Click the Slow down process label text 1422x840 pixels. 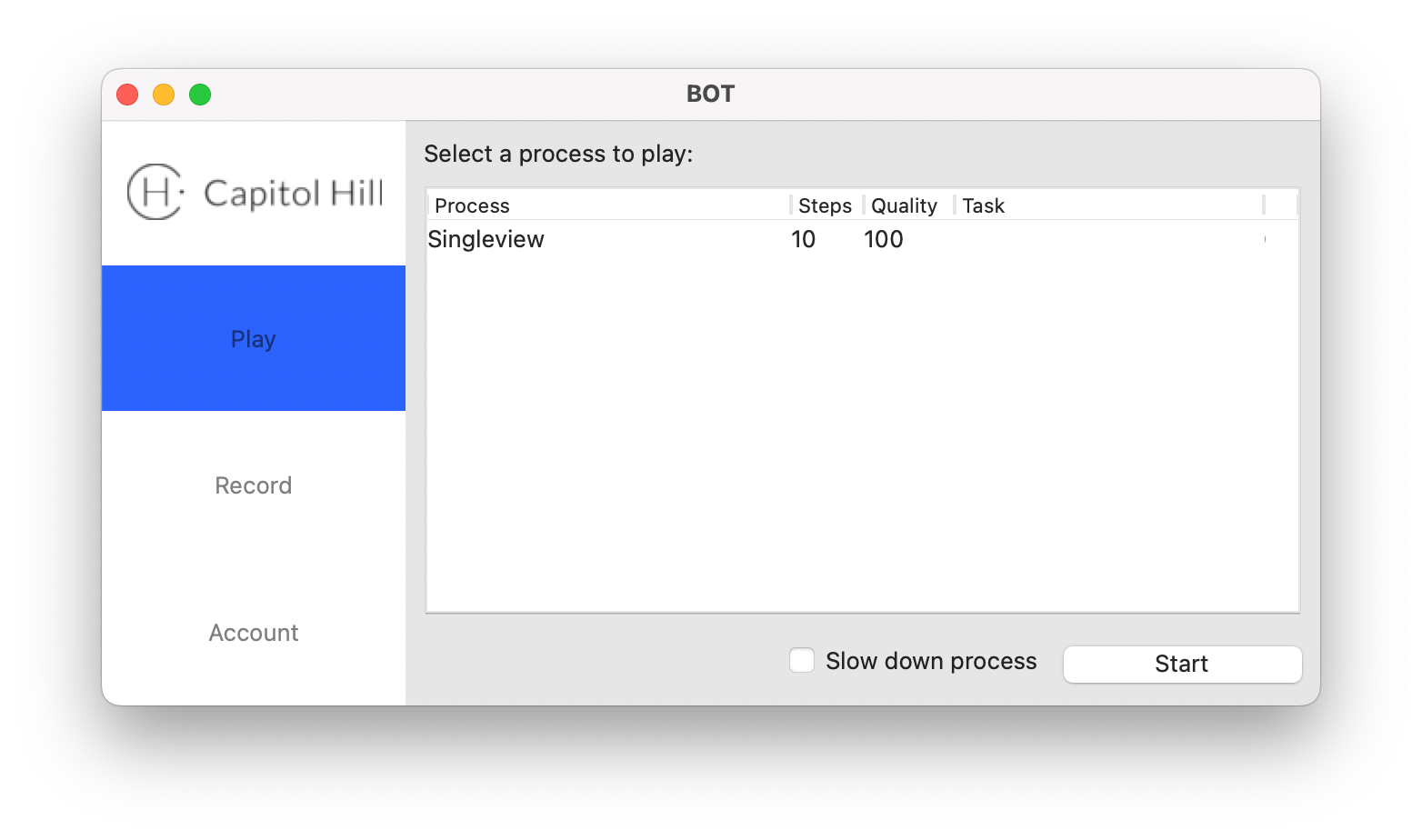pos(931,661)
